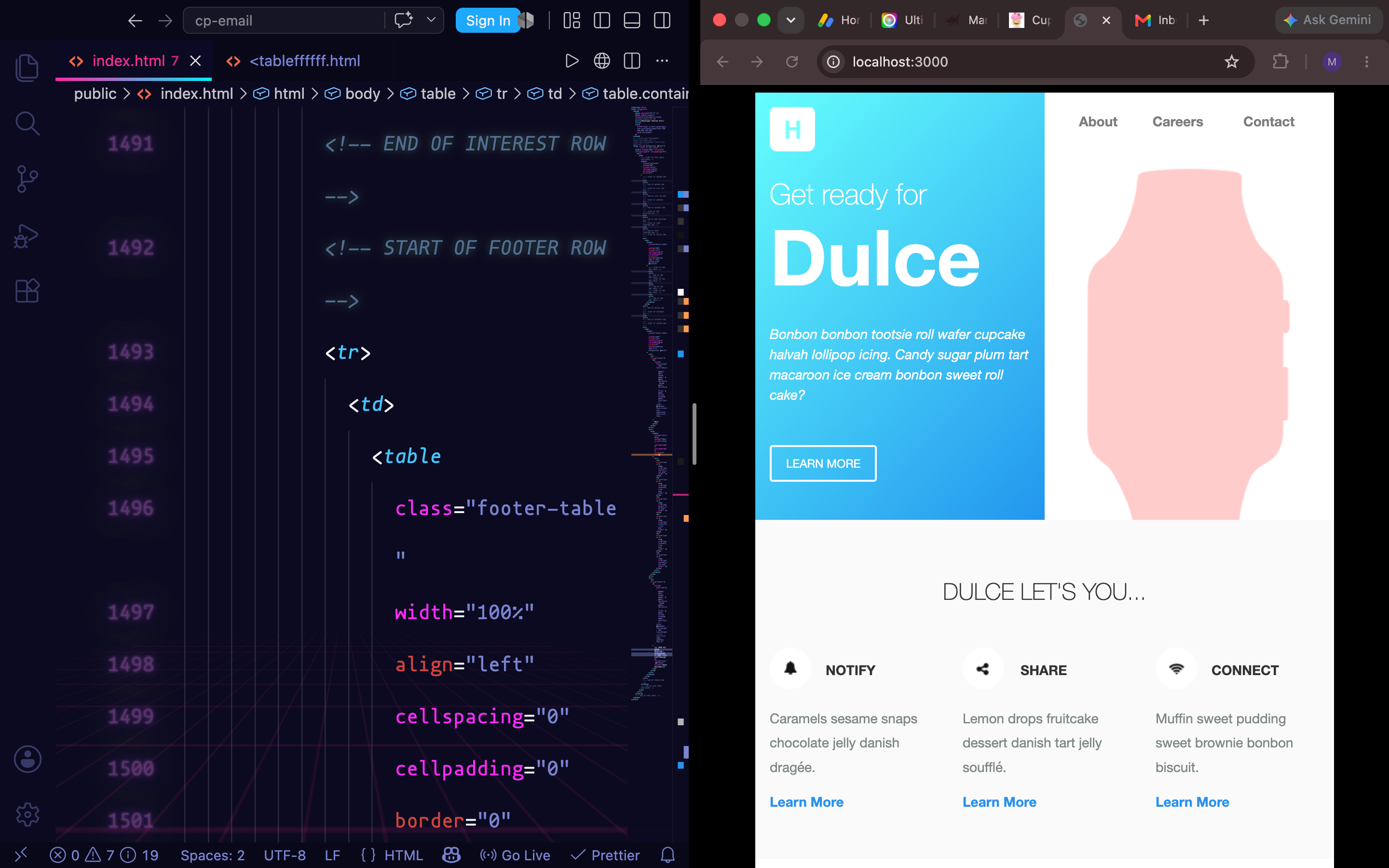Bookmark this page with the star

click(x=1231, y=61)
